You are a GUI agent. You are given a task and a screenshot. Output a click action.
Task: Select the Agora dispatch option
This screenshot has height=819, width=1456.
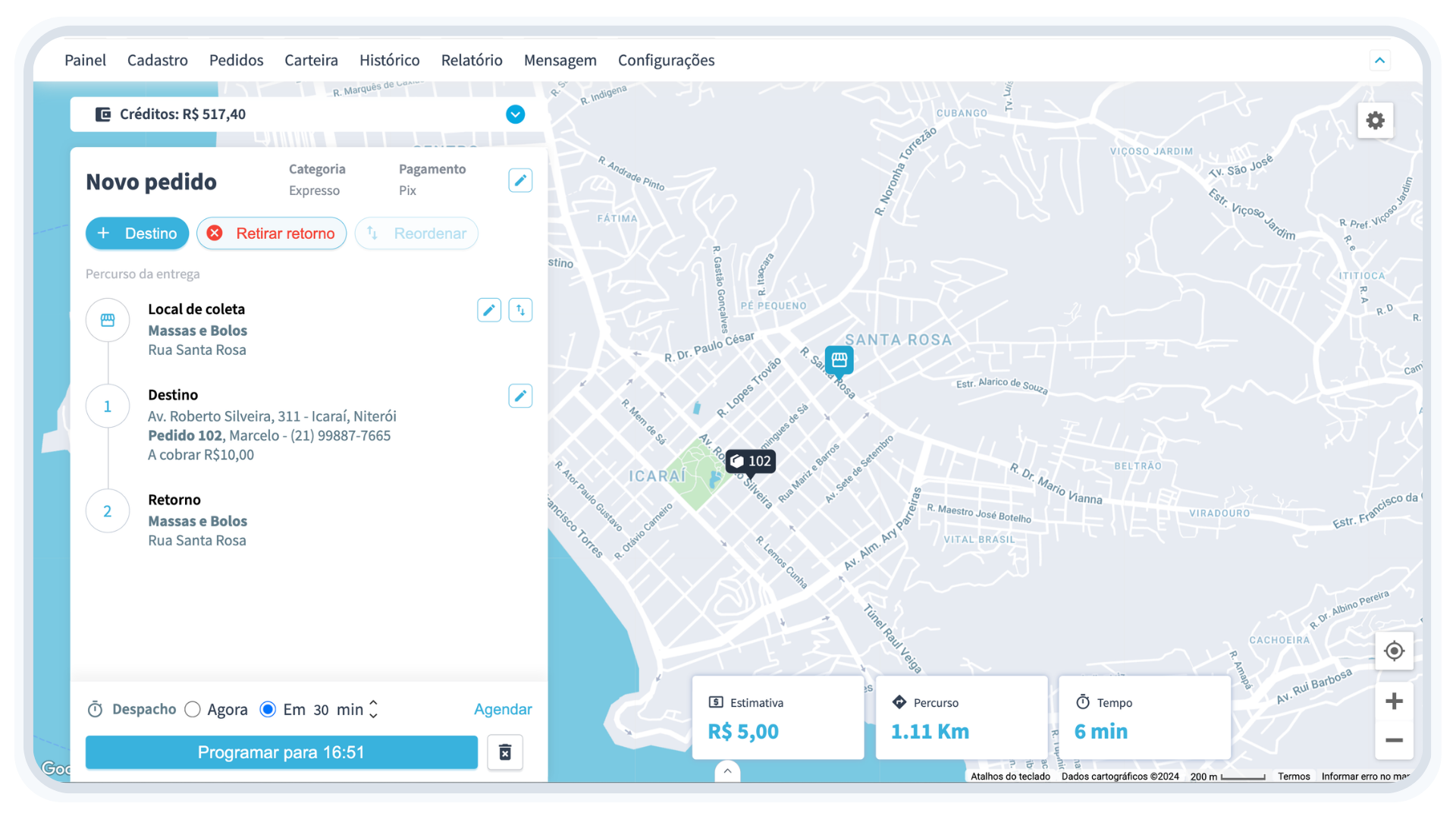point(193,709)
